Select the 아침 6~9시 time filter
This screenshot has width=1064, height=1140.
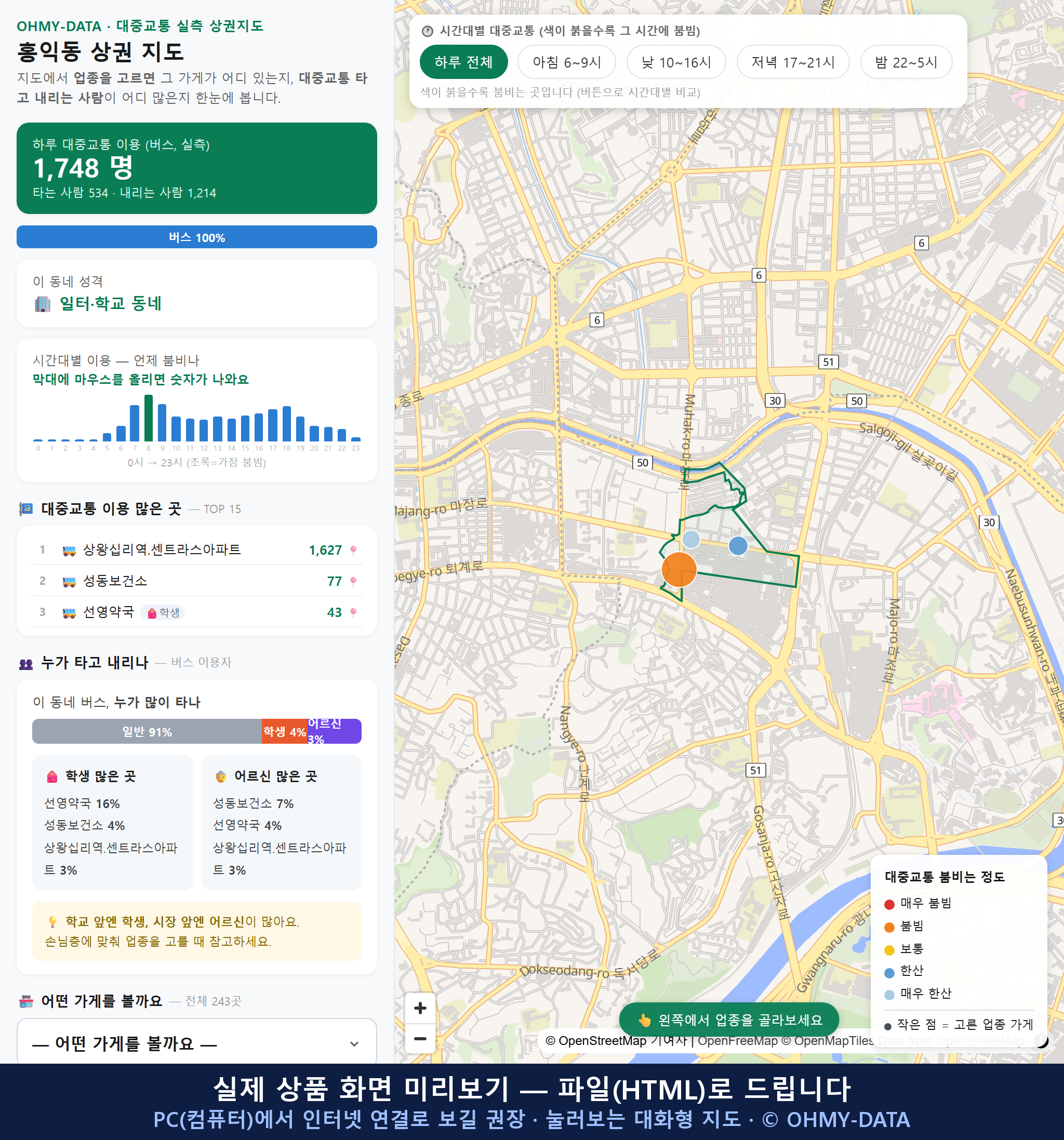click(567, 62)
